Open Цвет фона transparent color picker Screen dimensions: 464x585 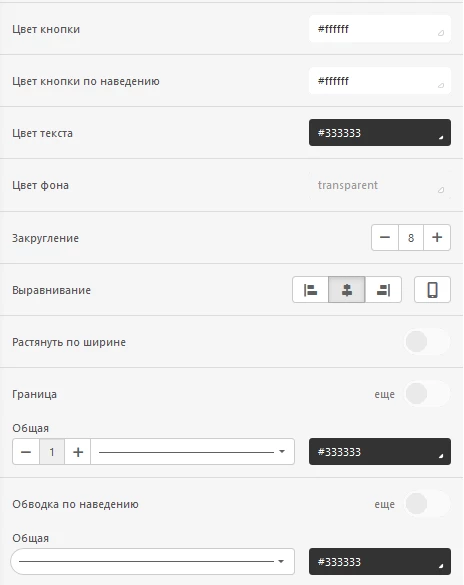[x=380, y=185]
